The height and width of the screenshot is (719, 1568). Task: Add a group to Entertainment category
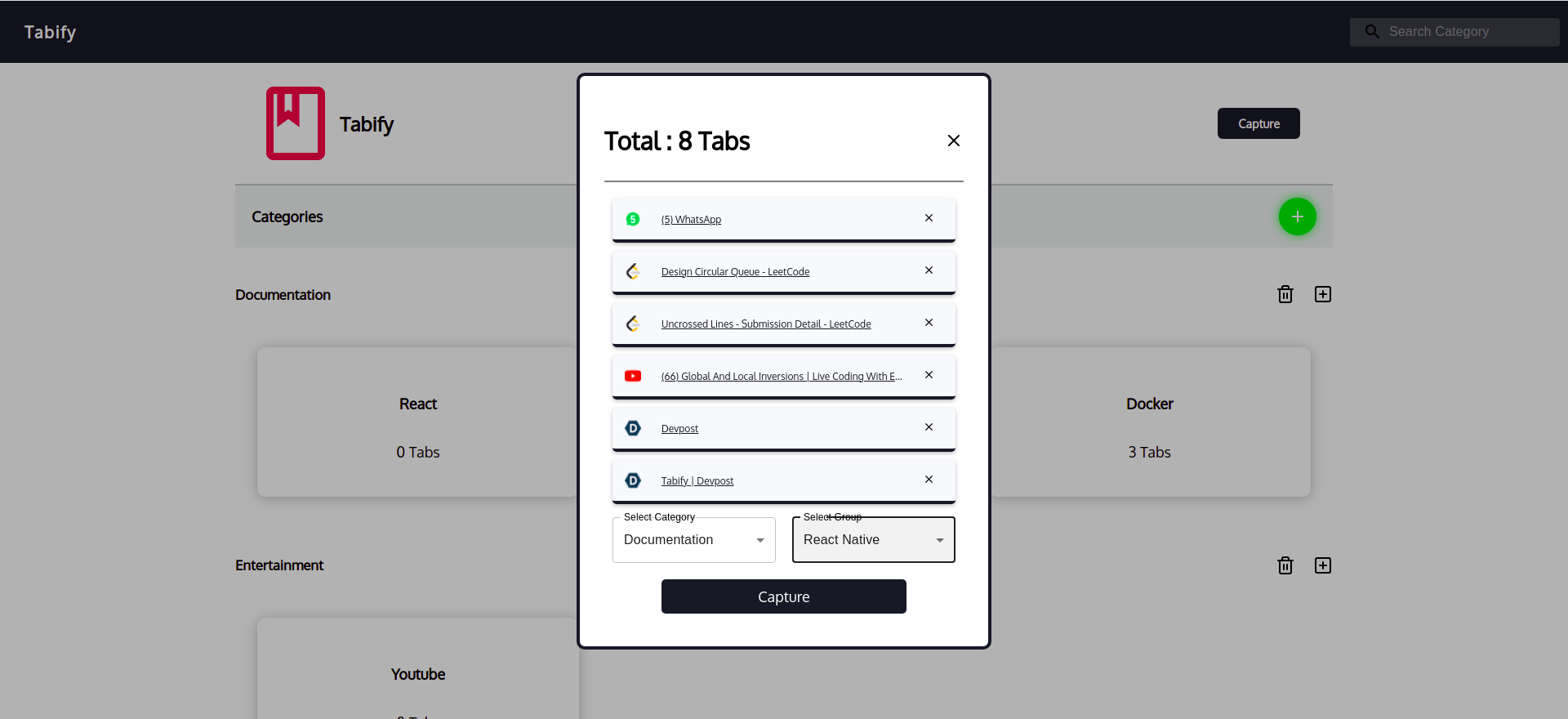[1323, 565]
